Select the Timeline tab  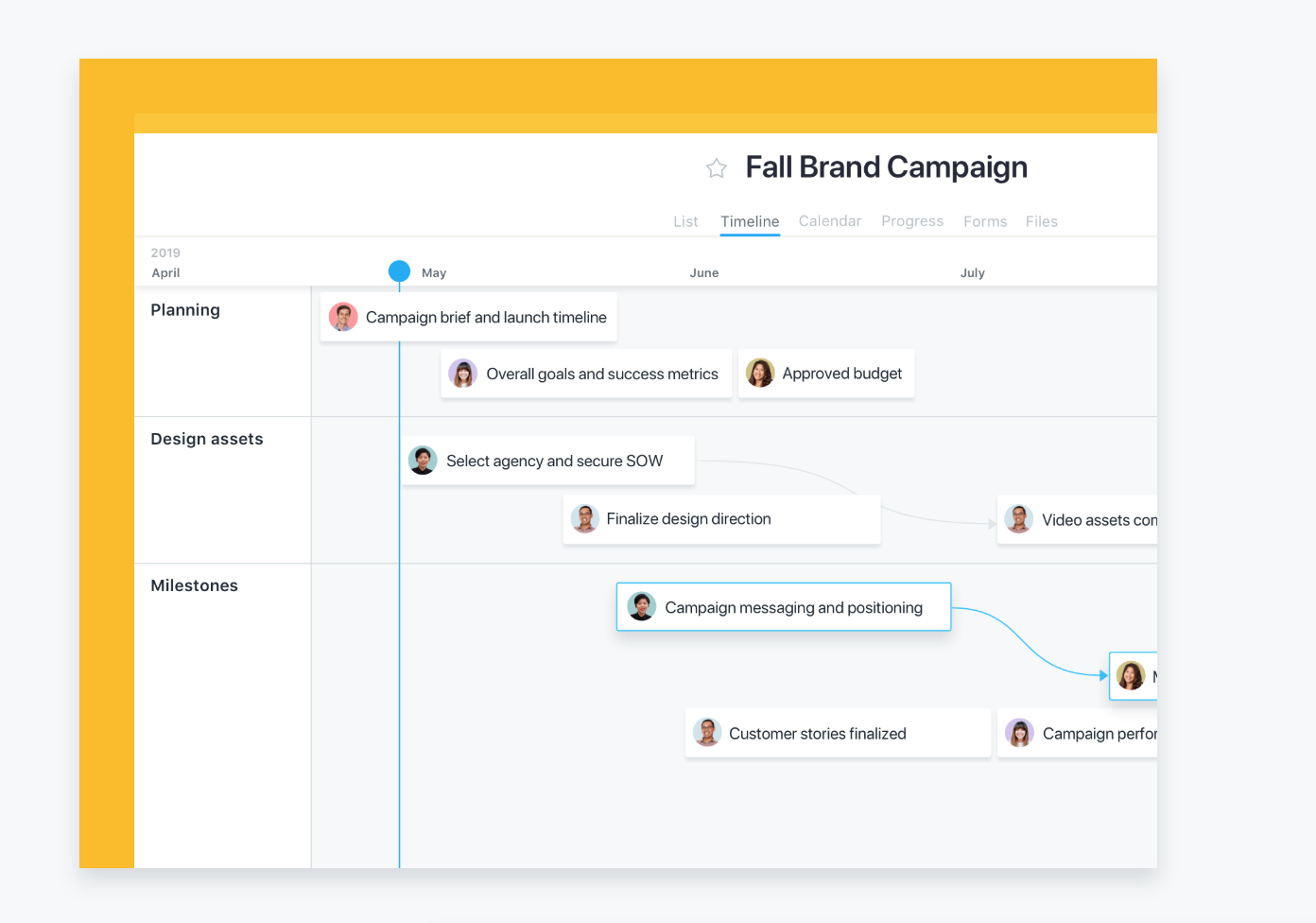749,220
